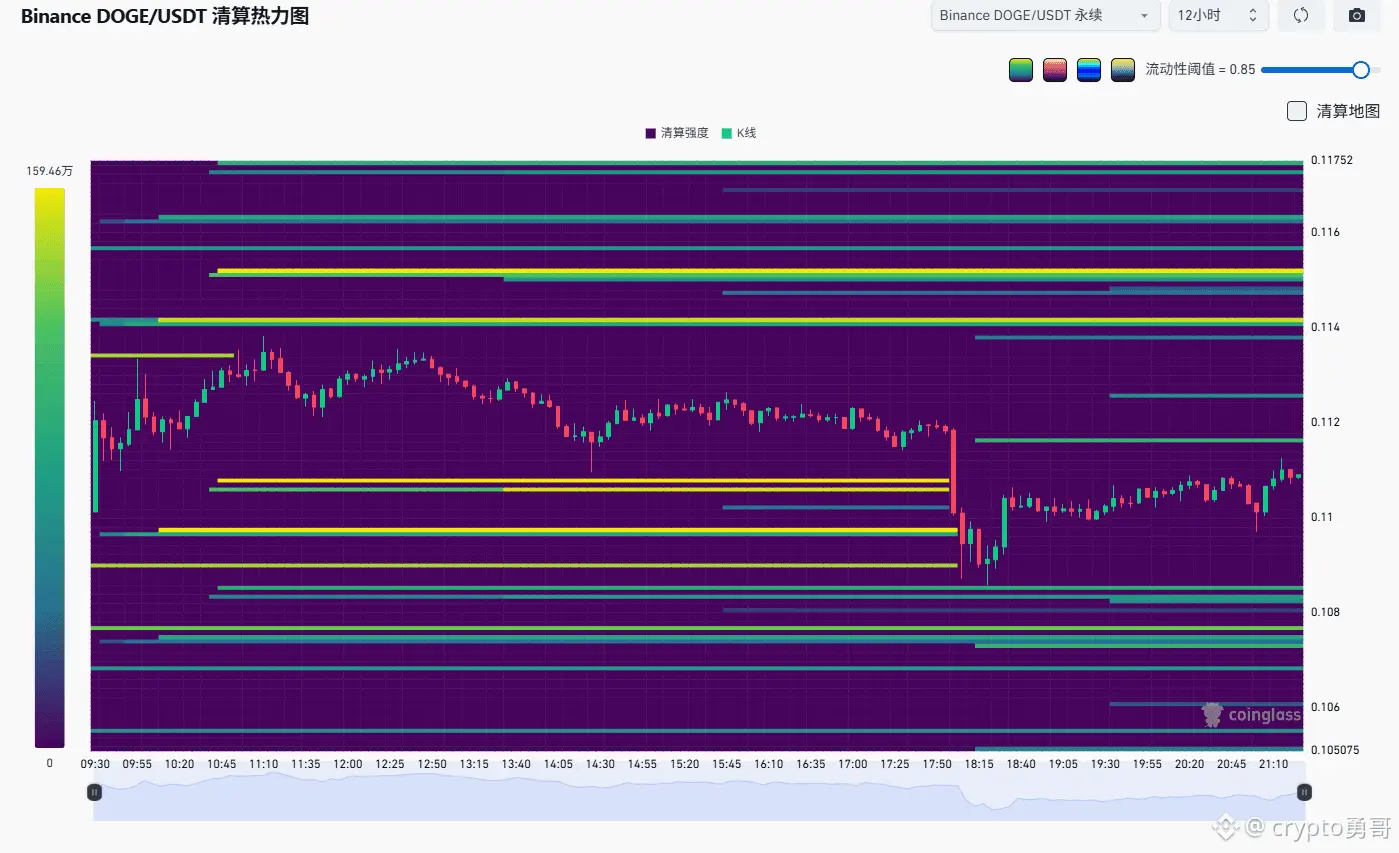Select the blue-cyan color scheme swatch
This screenshot has height=853, width=1399.
point(1089,70)
